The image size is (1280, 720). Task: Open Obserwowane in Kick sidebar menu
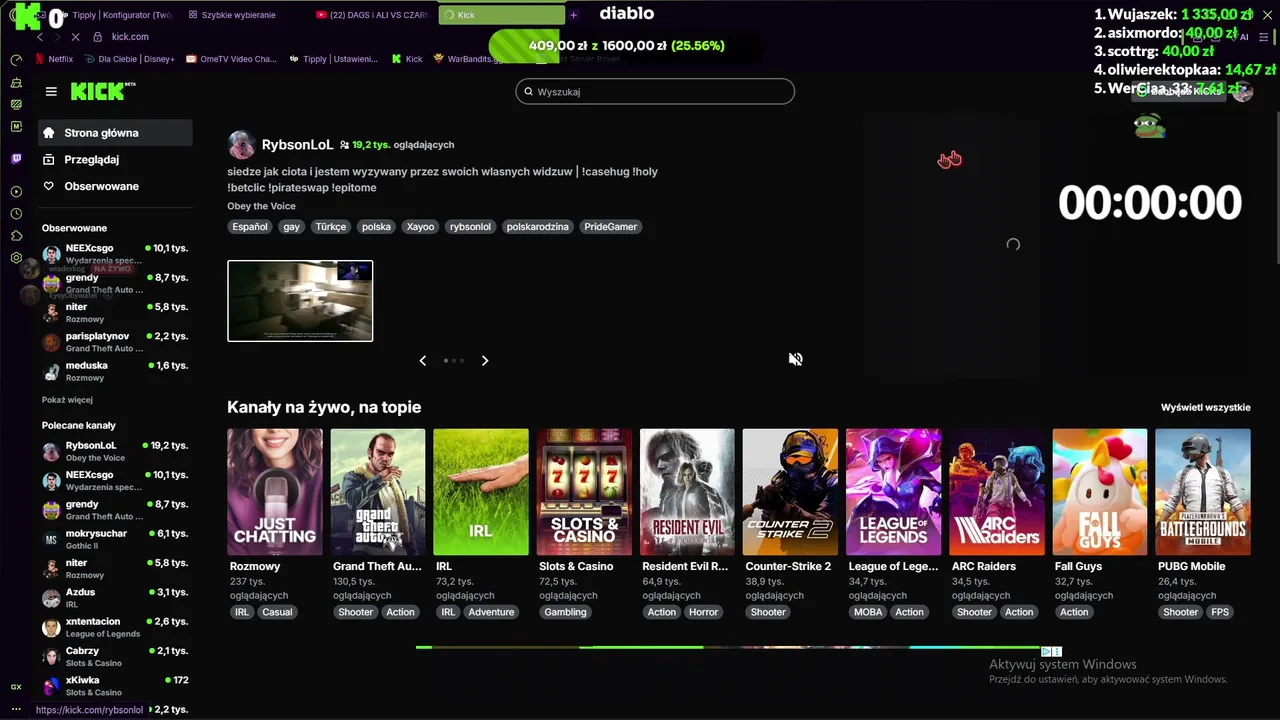[x=115, y=187]
